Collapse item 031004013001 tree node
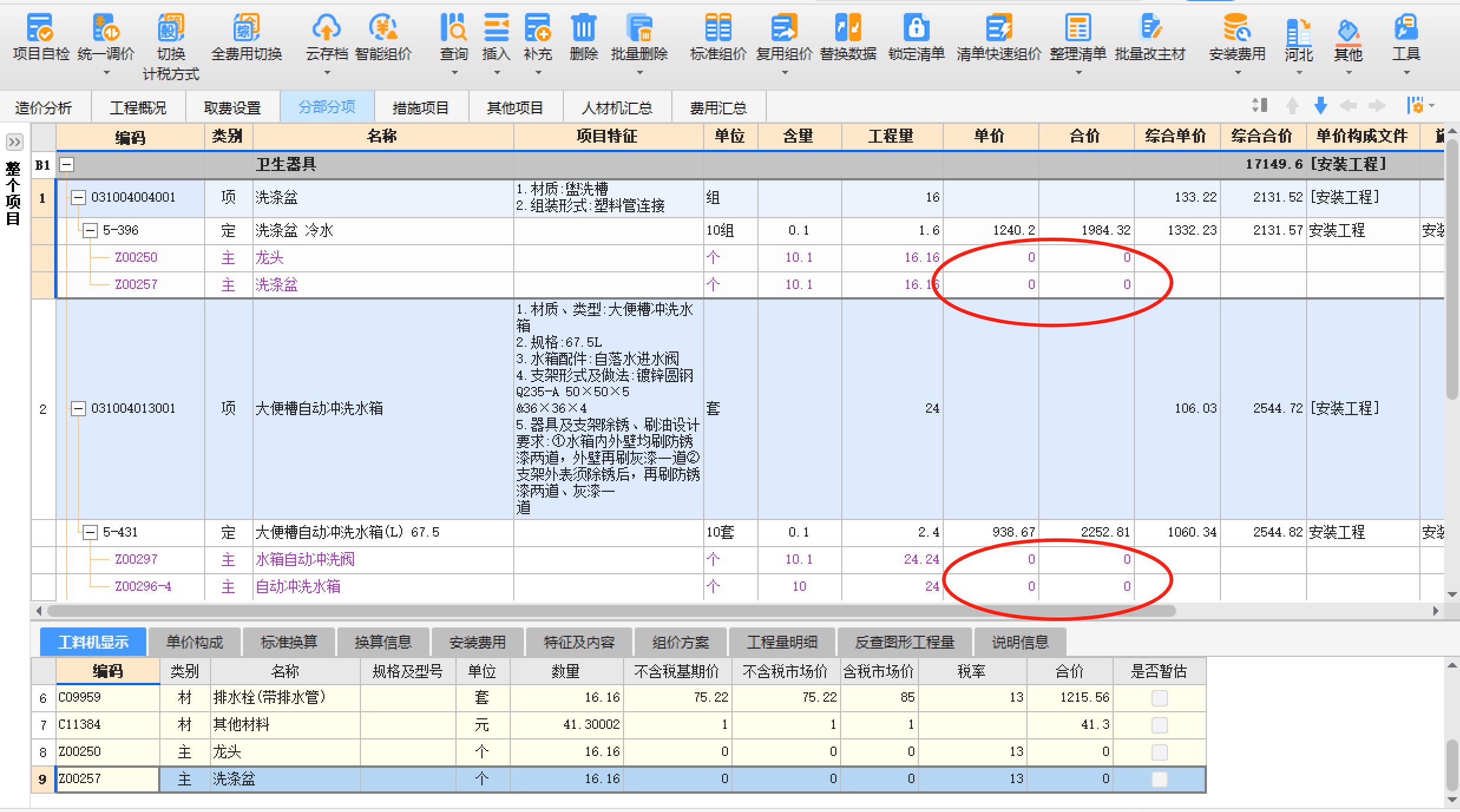 coord(78,409)
